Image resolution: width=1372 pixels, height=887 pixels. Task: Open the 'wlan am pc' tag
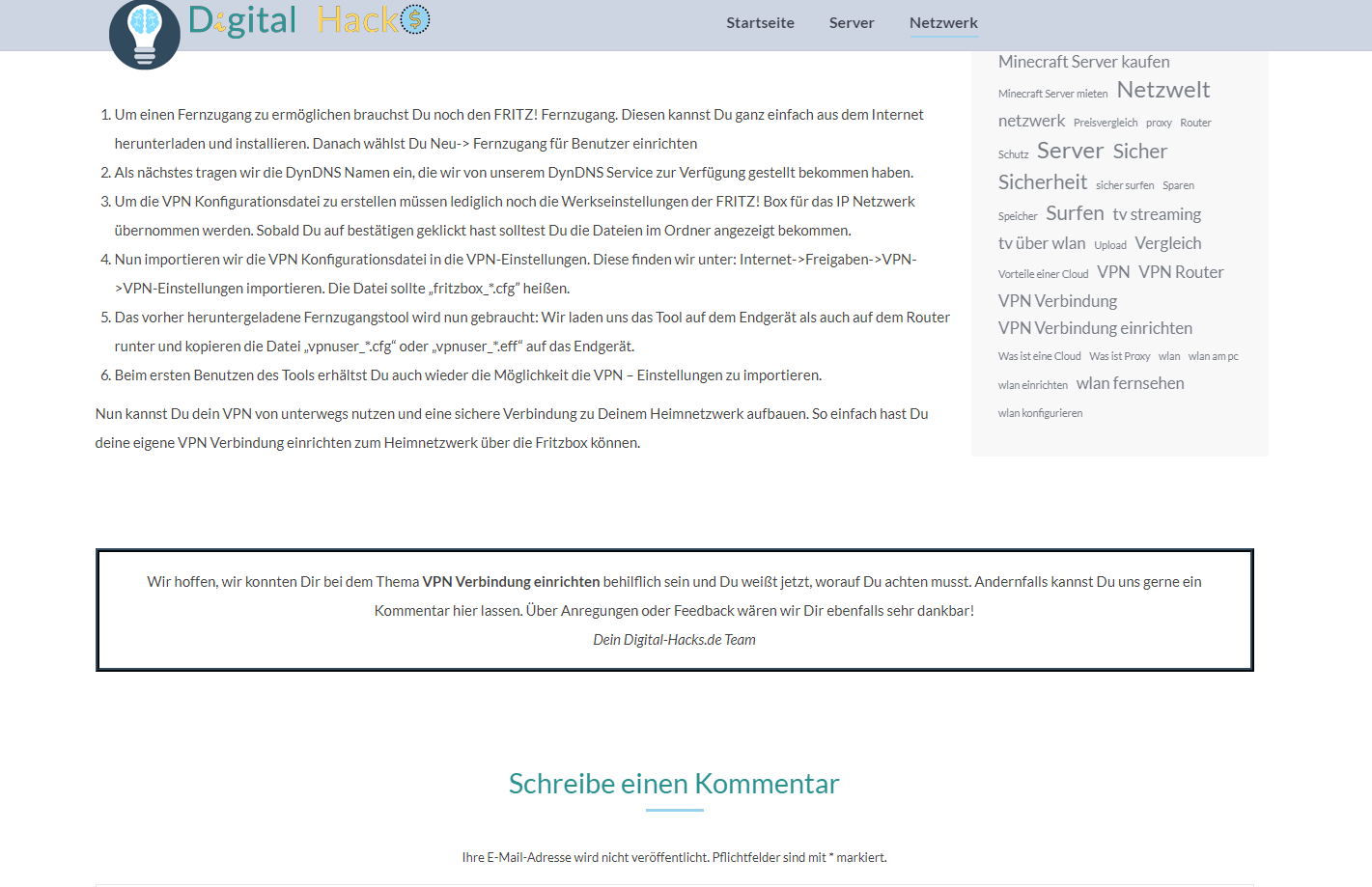pos(1213,356)
